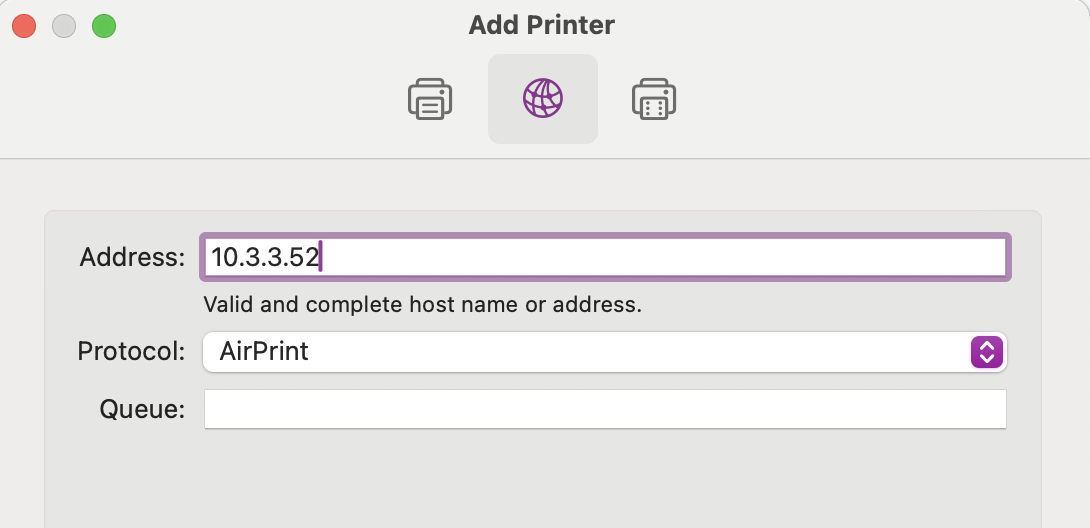Viewport: 1090px width, 528px height.
Task: Click the AirPrint text in Protocol menu
Action: (x=264, y=352)
